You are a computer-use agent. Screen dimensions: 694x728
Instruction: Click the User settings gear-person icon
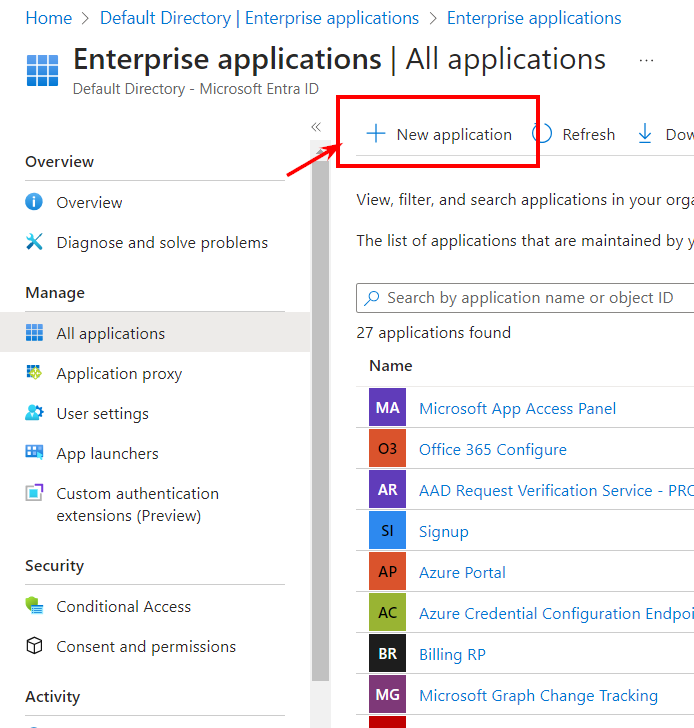click(34, 413)
